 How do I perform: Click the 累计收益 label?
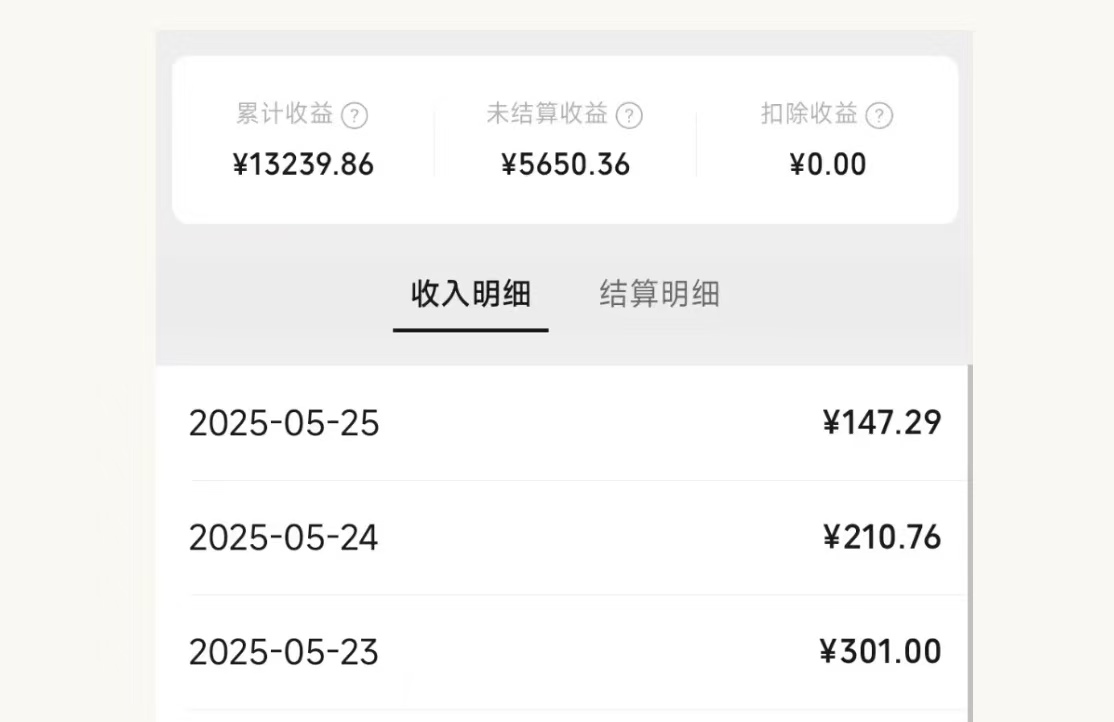pos(285,114)
